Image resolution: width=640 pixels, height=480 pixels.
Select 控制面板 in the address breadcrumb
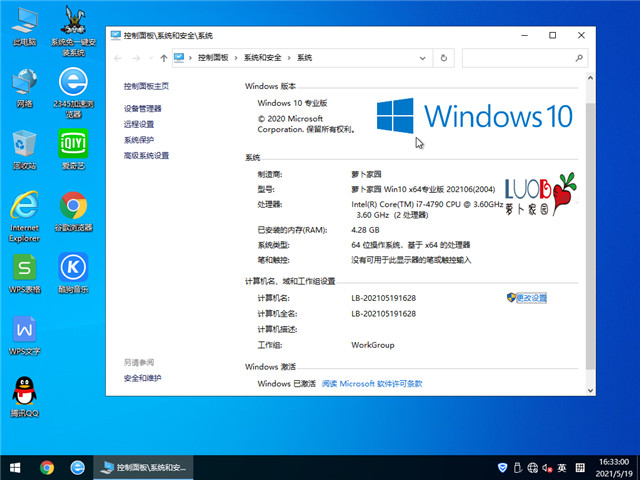pos(213,58)
